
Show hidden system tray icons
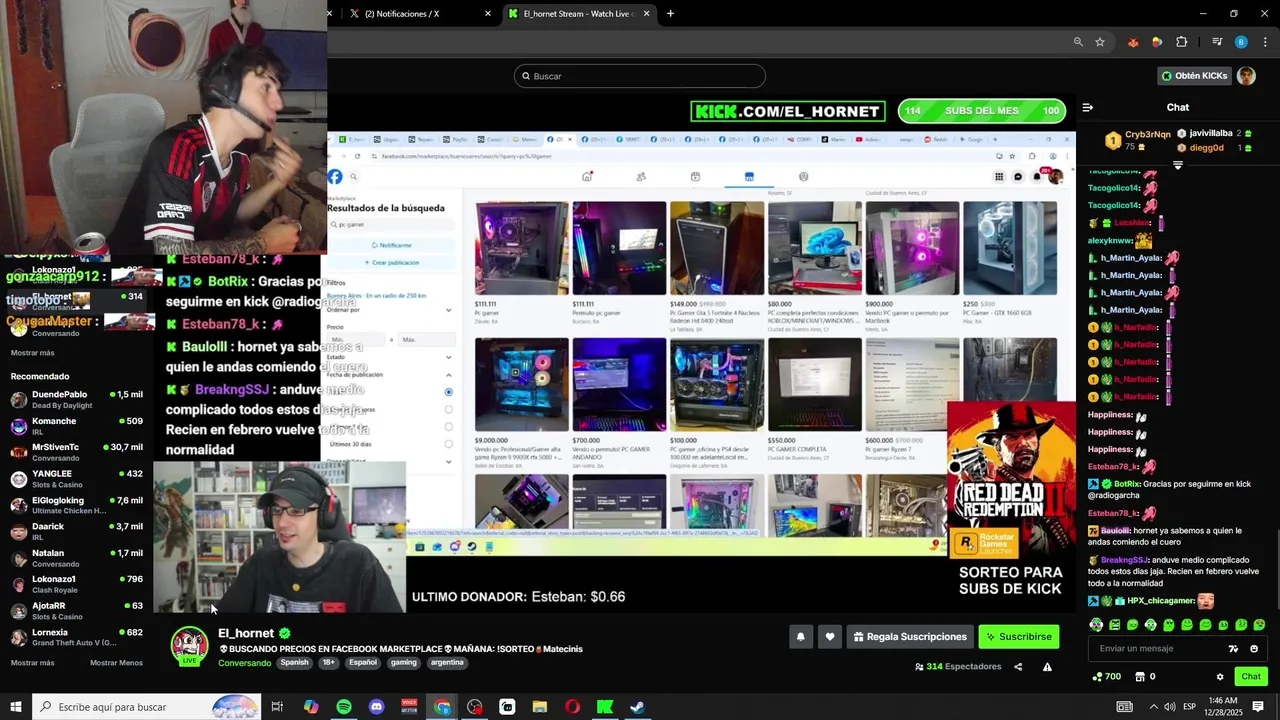click(x=1153, y=707)
